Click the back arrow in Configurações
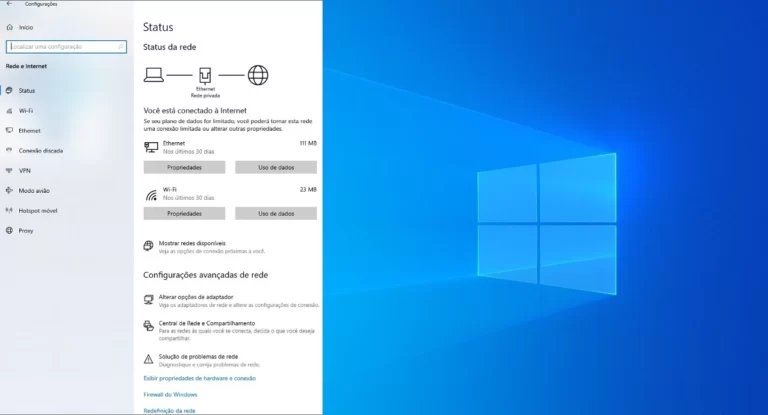 click(9, 3)
